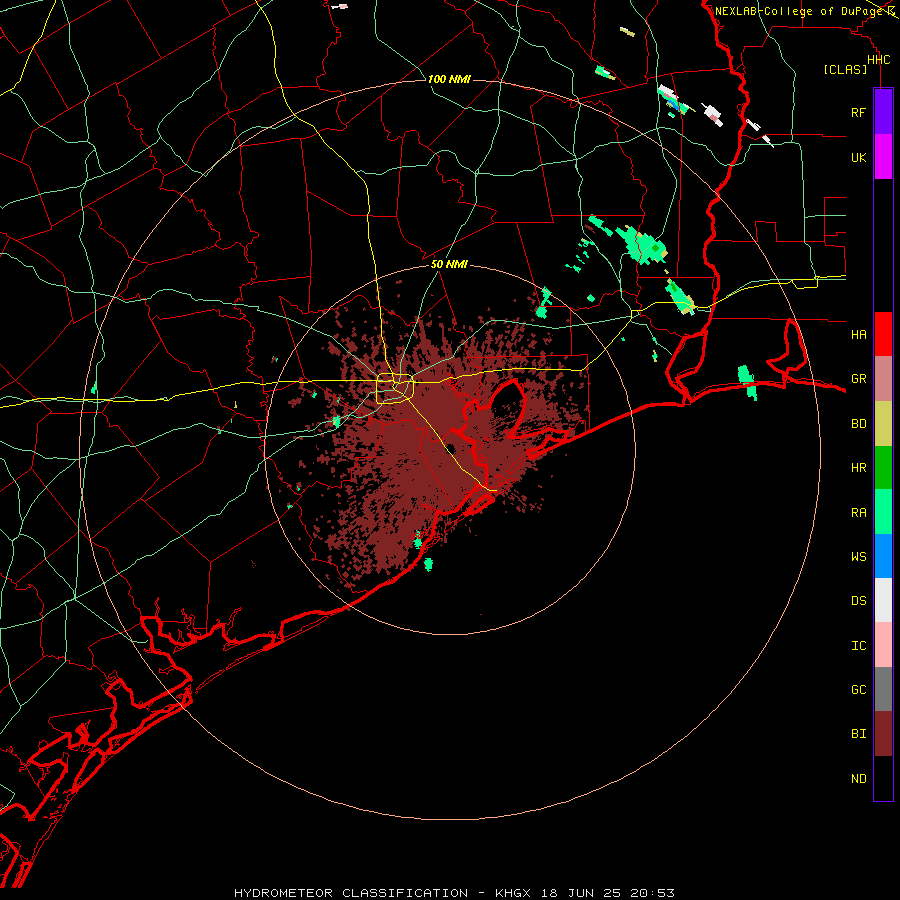This screenshot has height=900, width=900.
Task: Pick the BI brown legend swatch
Action: [x=883, y=734]
